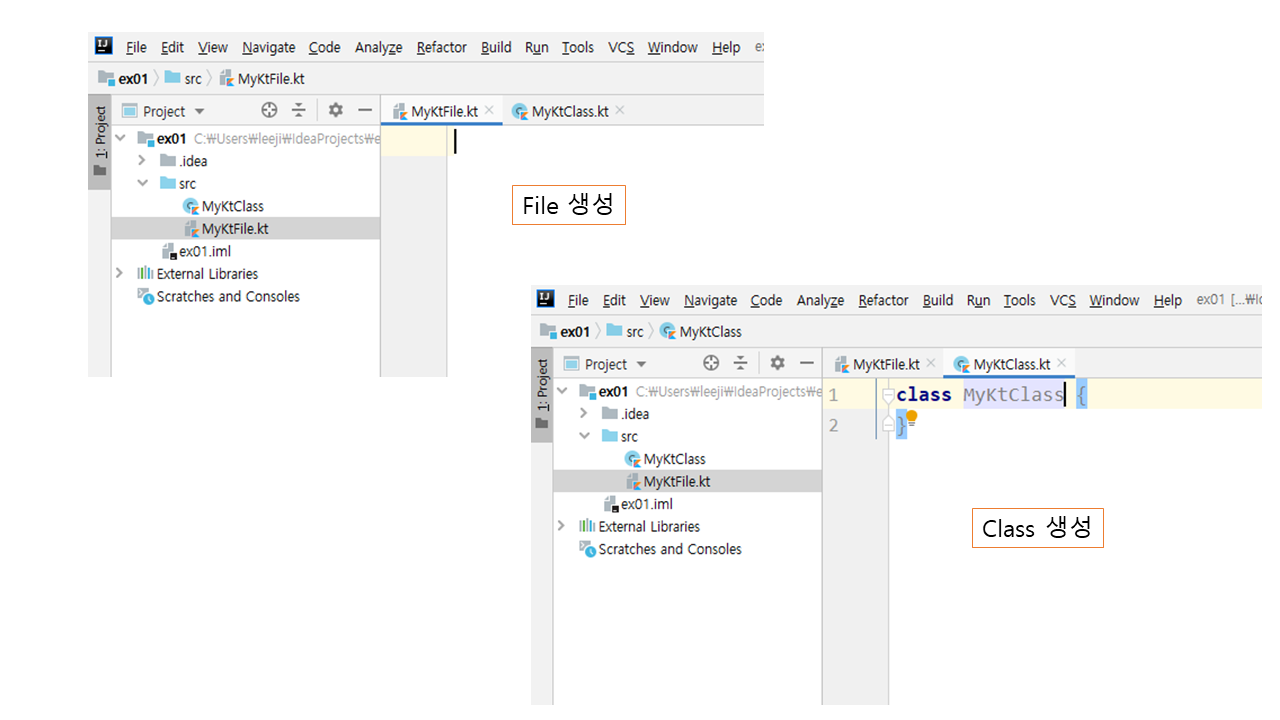
Task: Click the orange intention lightbulb in the editor
Action: 911,417
